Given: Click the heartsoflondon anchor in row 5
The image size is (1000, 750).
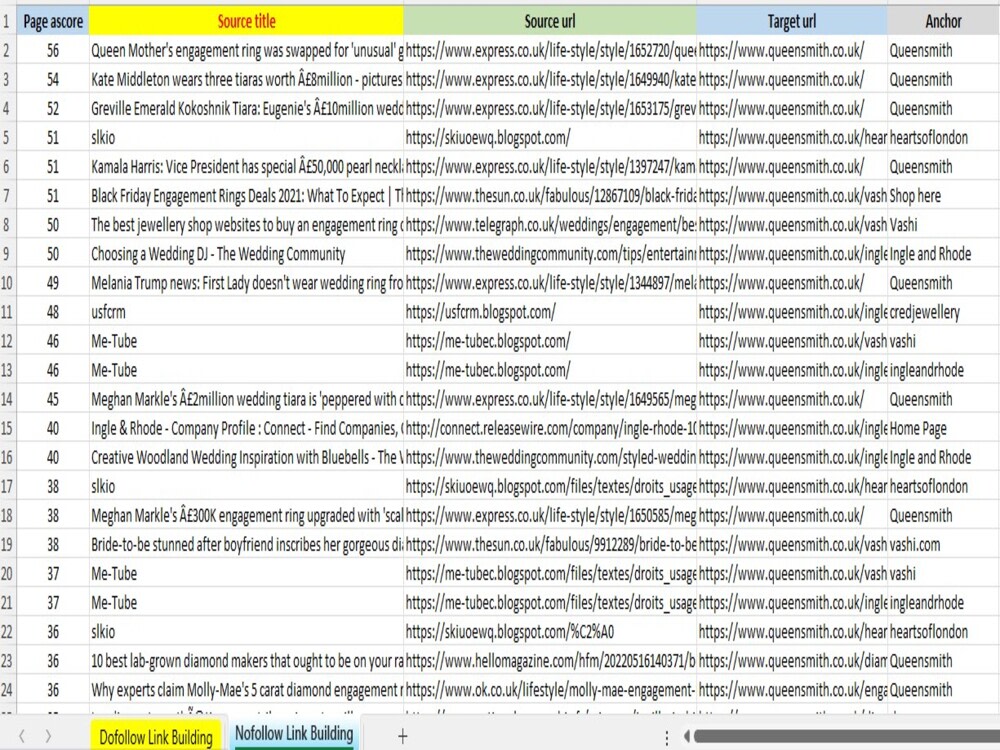Looking at the screenshot, I should pos(943,137).
